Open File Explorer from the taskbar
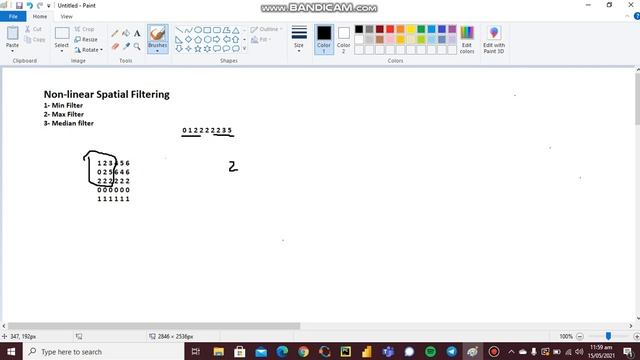This screenshot has height=360, width=640. pos(218,351)
